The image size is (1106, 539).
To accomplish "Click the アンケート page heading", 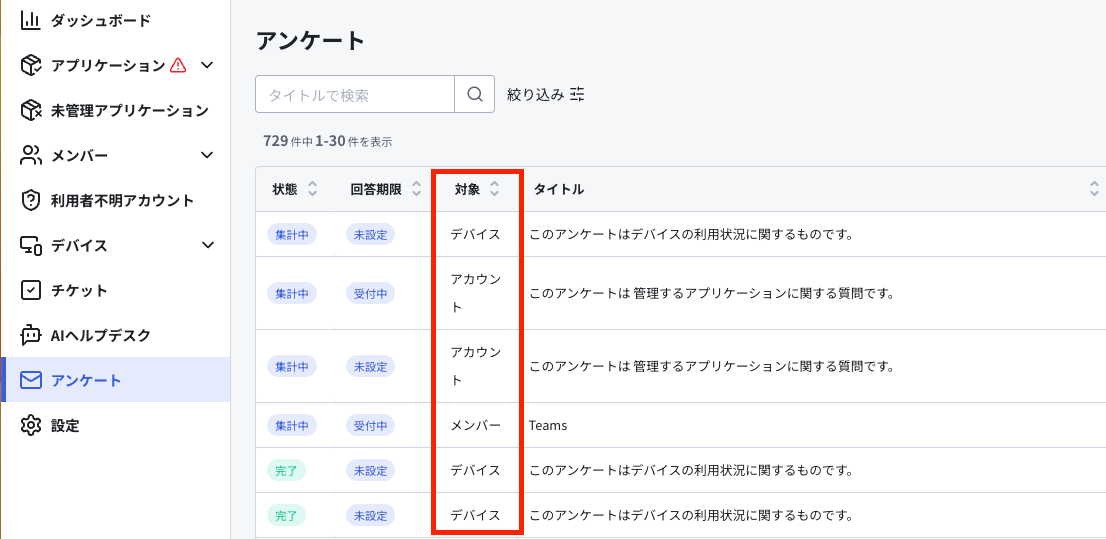I will click(310, 40).
